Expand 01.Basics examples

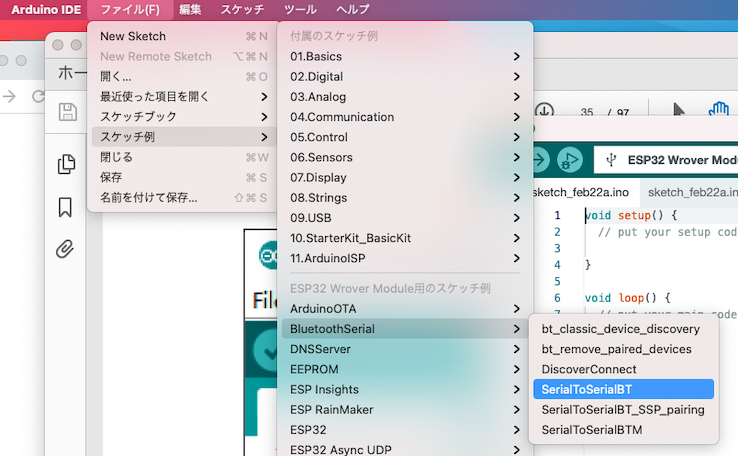point(405,56)
